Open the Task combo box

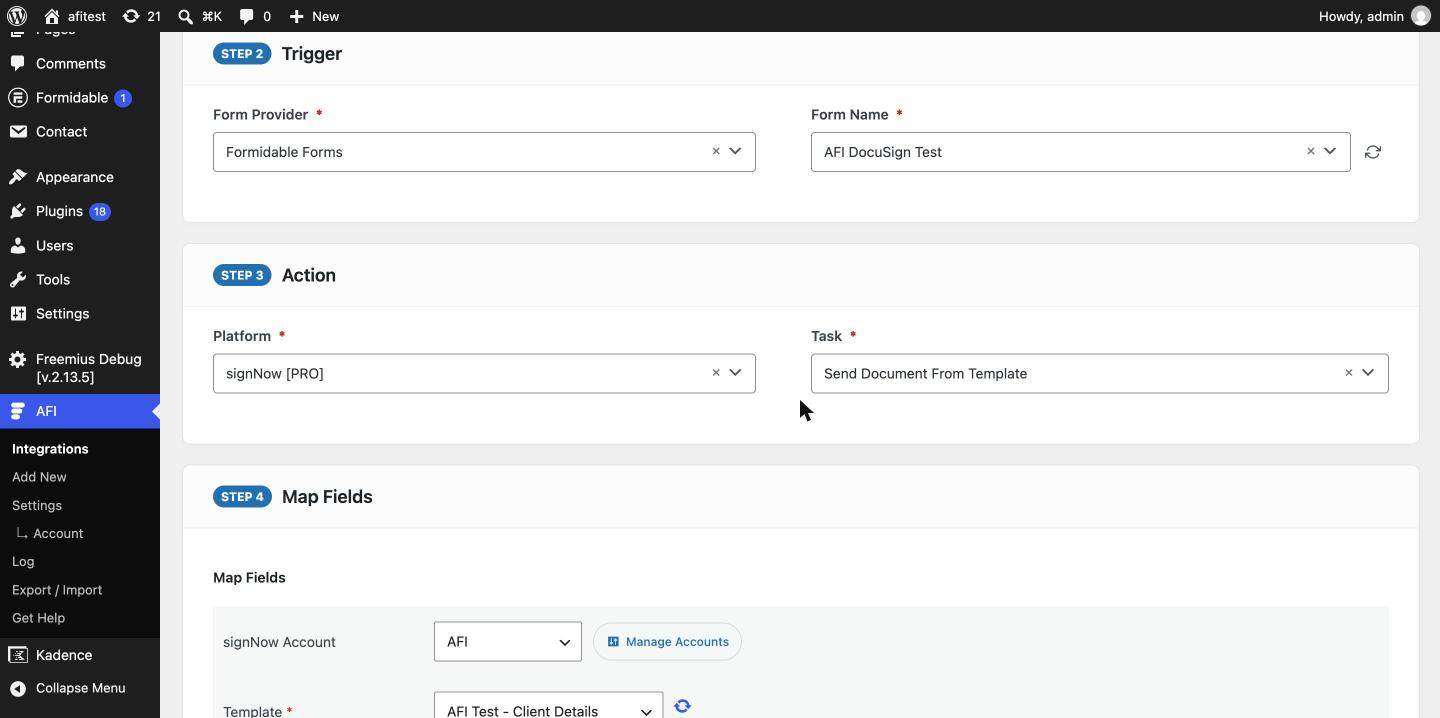[1100, 373]
